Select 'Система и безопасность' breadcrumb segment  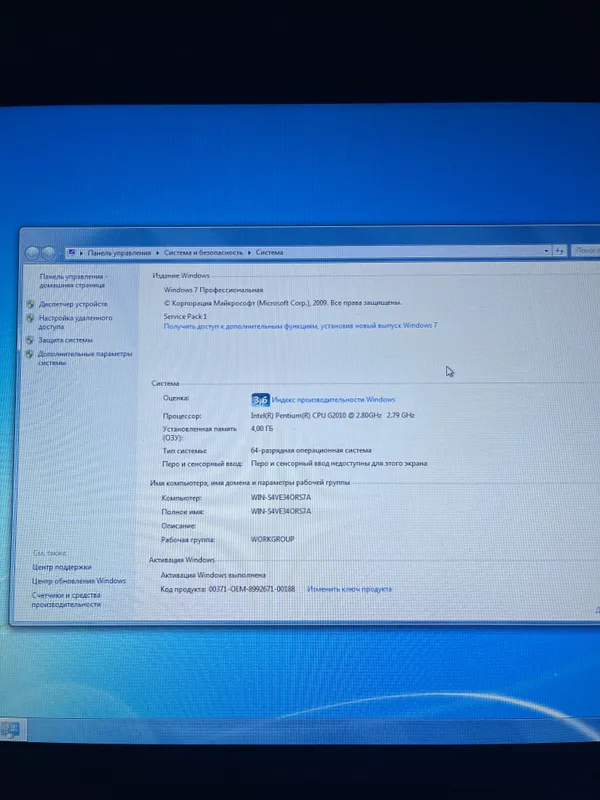point(203,253)
